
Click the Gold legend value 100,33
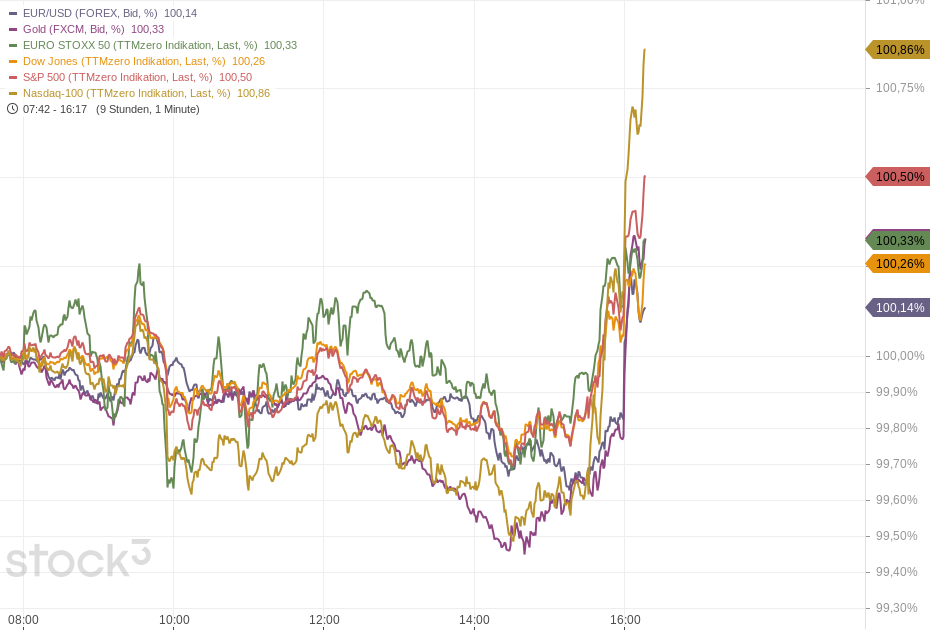[147, 29]
